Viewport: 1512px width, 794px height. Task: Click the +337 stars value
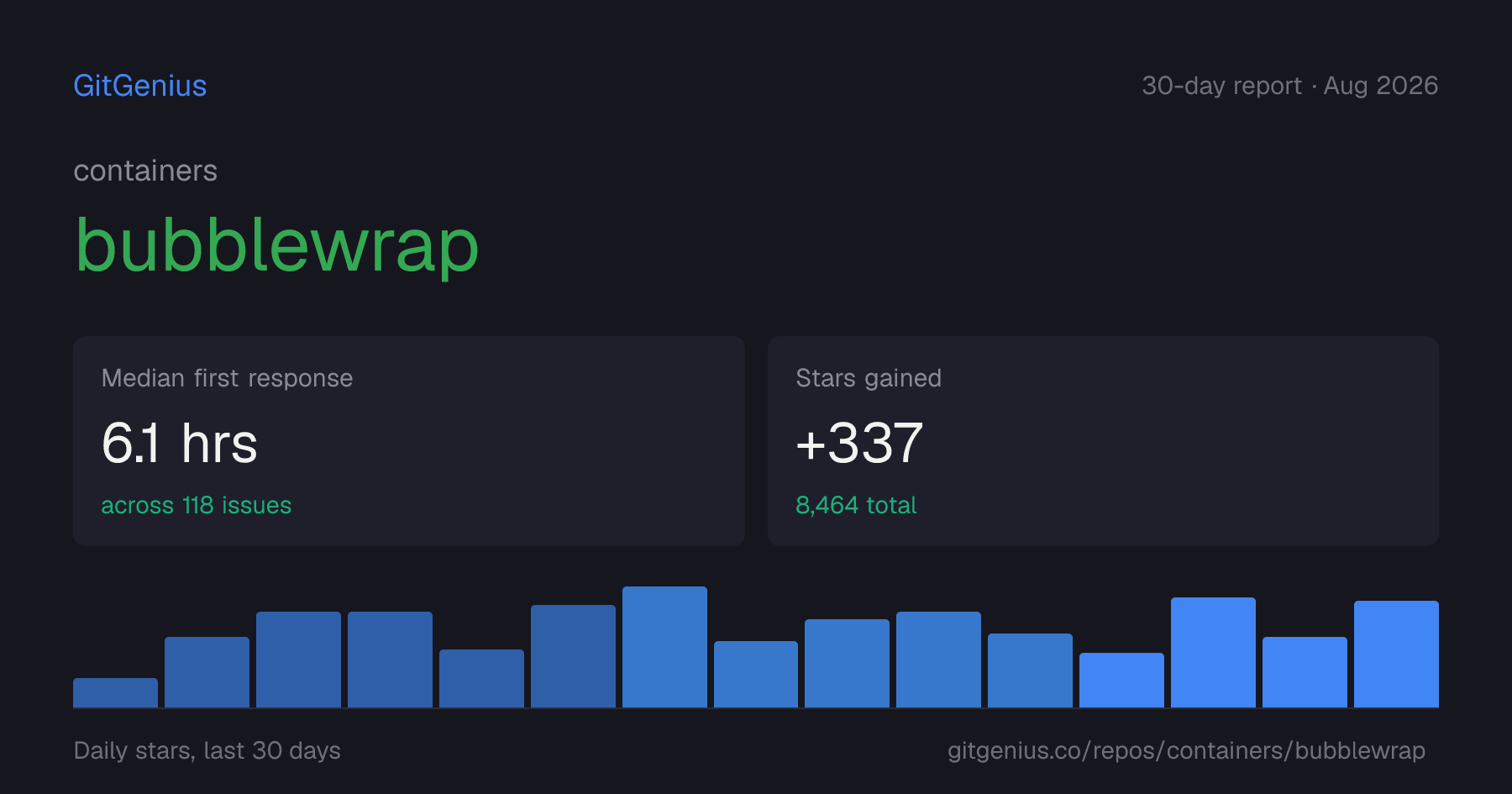(859, 443)
